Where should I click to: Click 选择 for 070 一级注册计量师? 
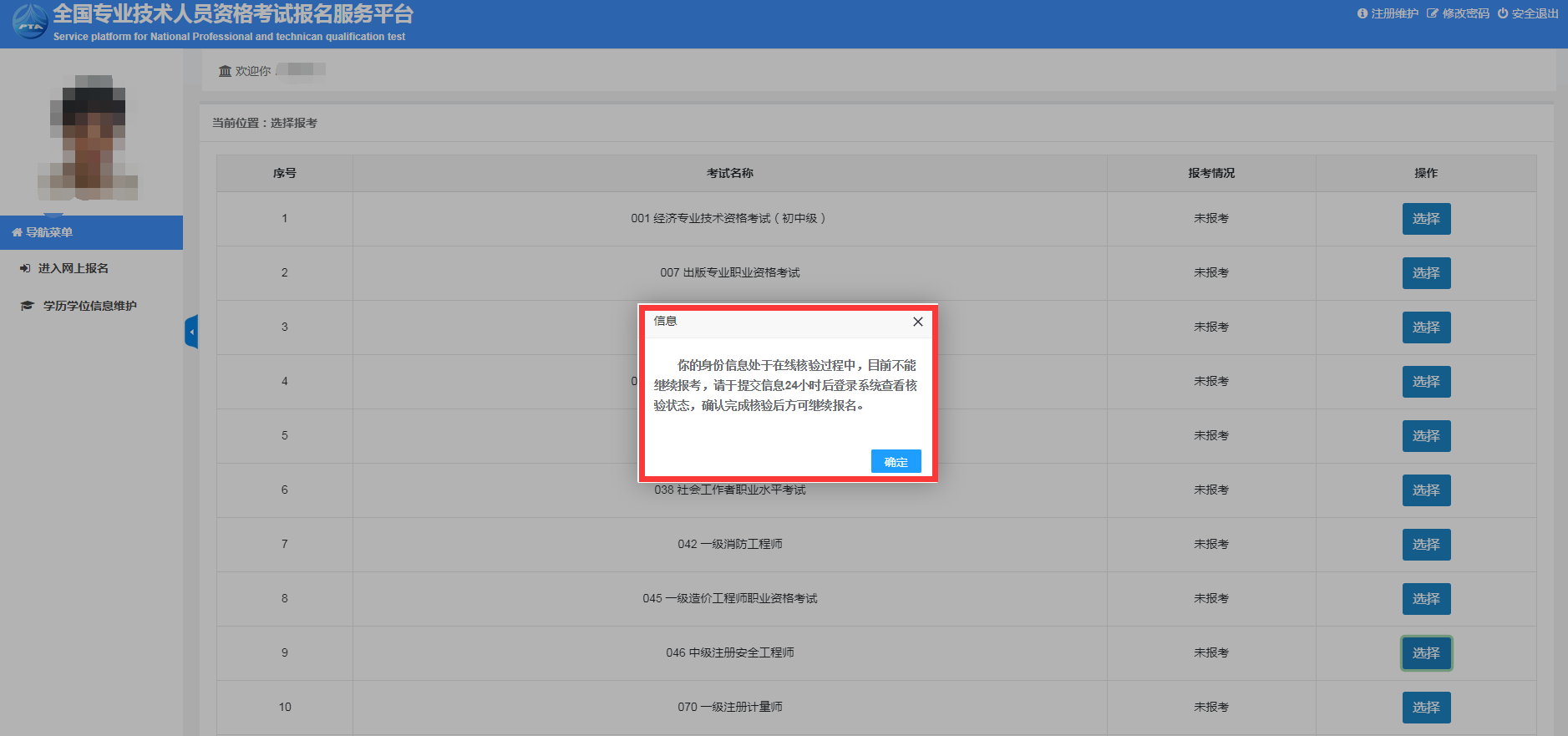(1425, 708)
